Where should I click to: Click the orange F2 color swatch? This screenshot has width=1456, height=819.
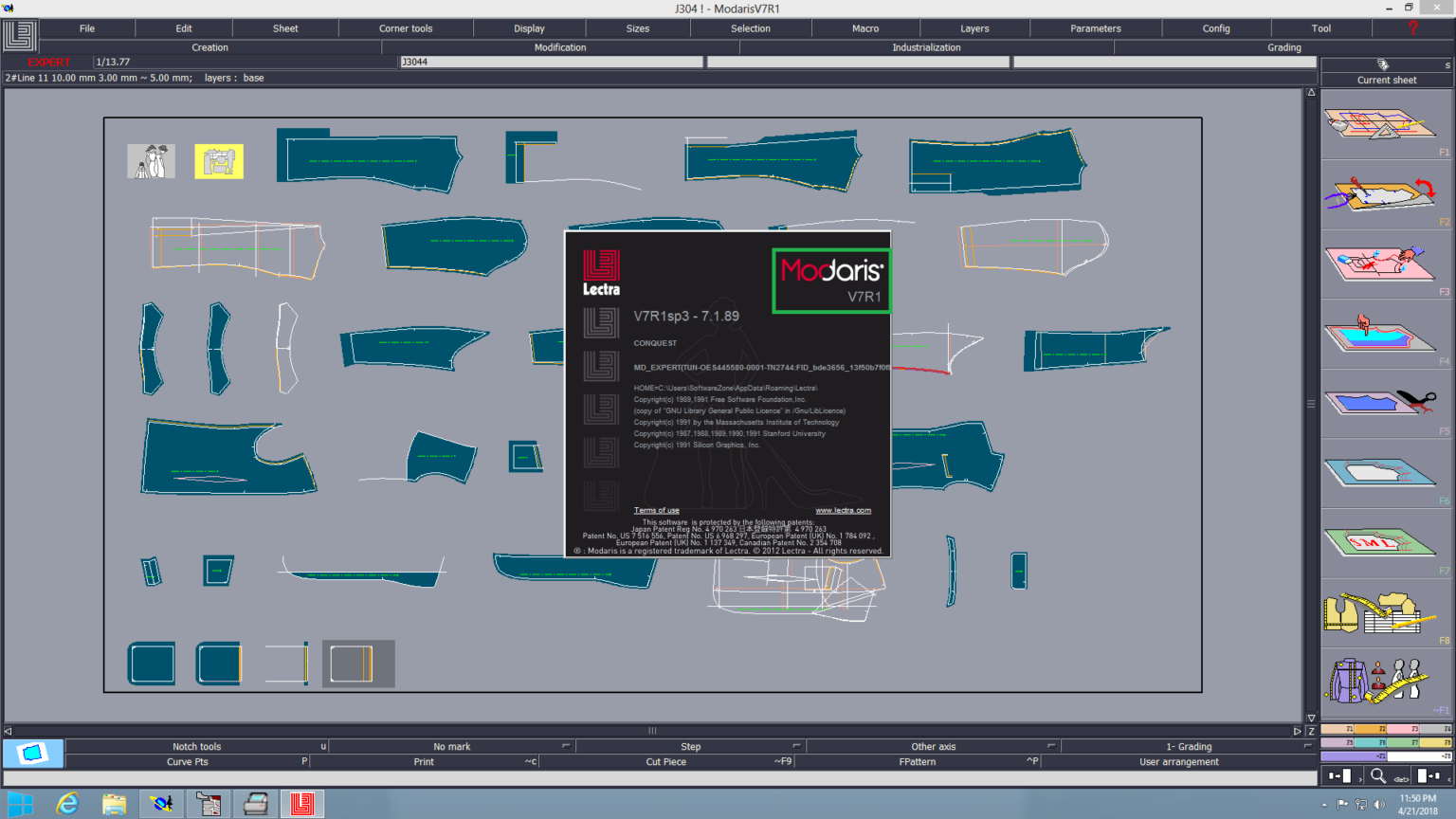click(1370, 729)
